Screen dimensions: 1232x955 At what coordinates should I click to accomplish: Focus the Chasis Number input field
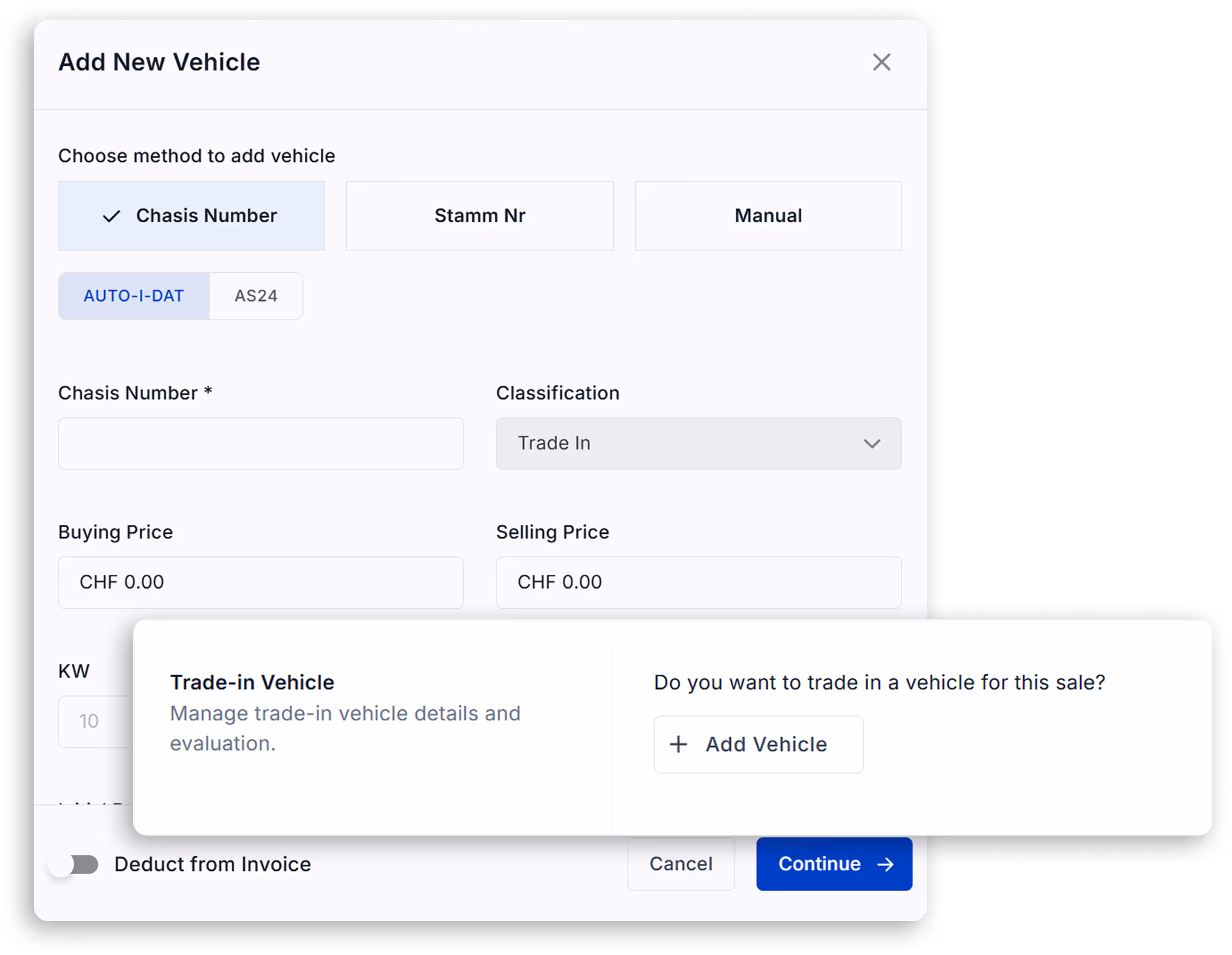point(260,444)
